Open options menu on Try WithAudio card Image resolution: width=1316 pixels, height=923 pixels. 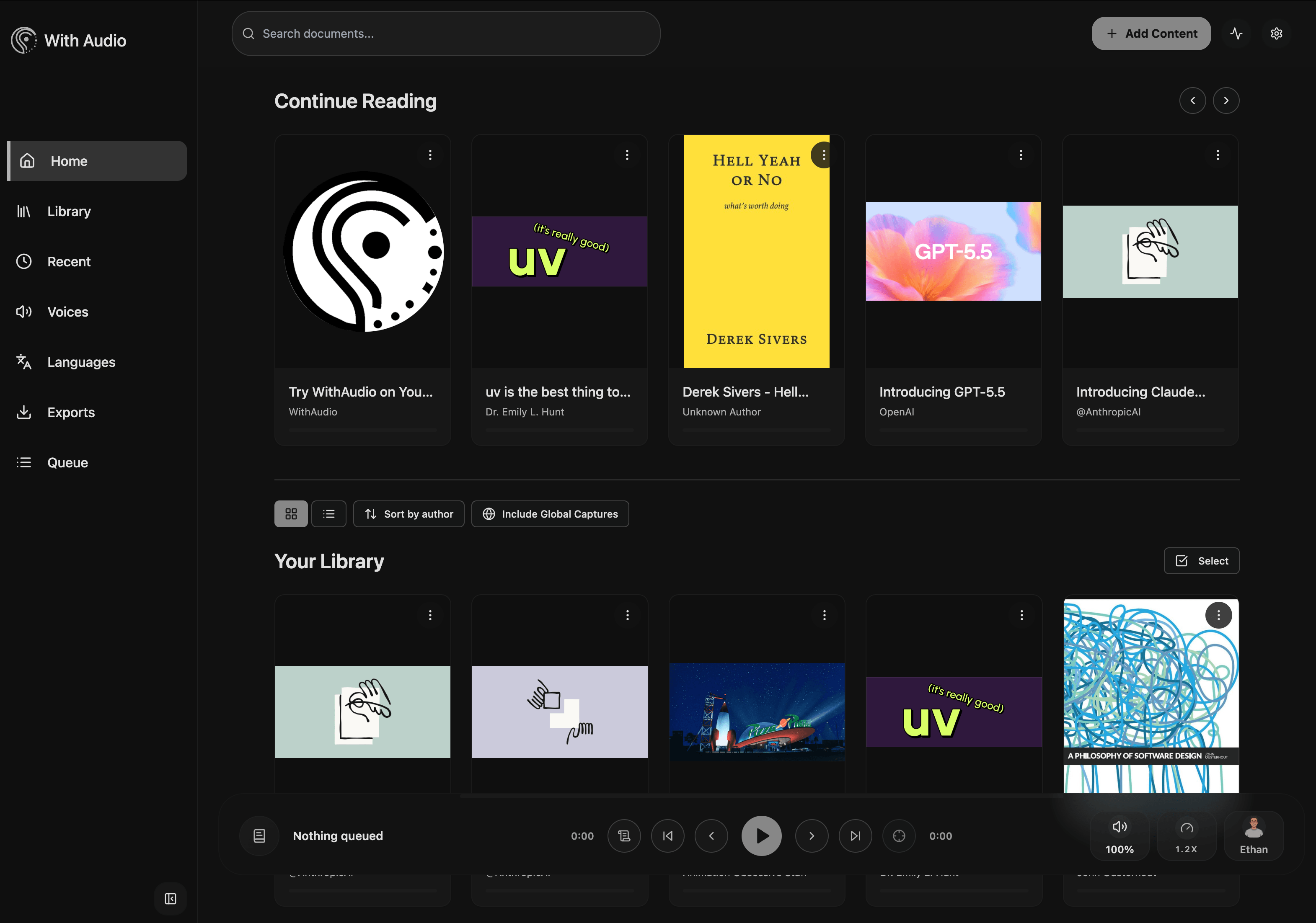click(x=430, y=155)
